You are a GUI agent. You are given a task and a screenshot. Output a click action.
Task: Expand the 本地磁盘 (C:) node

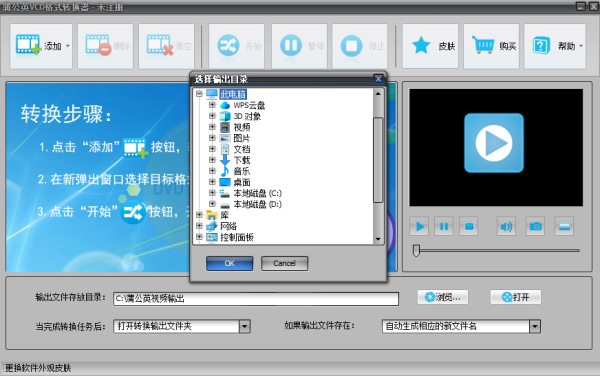(x=212, y=193)
